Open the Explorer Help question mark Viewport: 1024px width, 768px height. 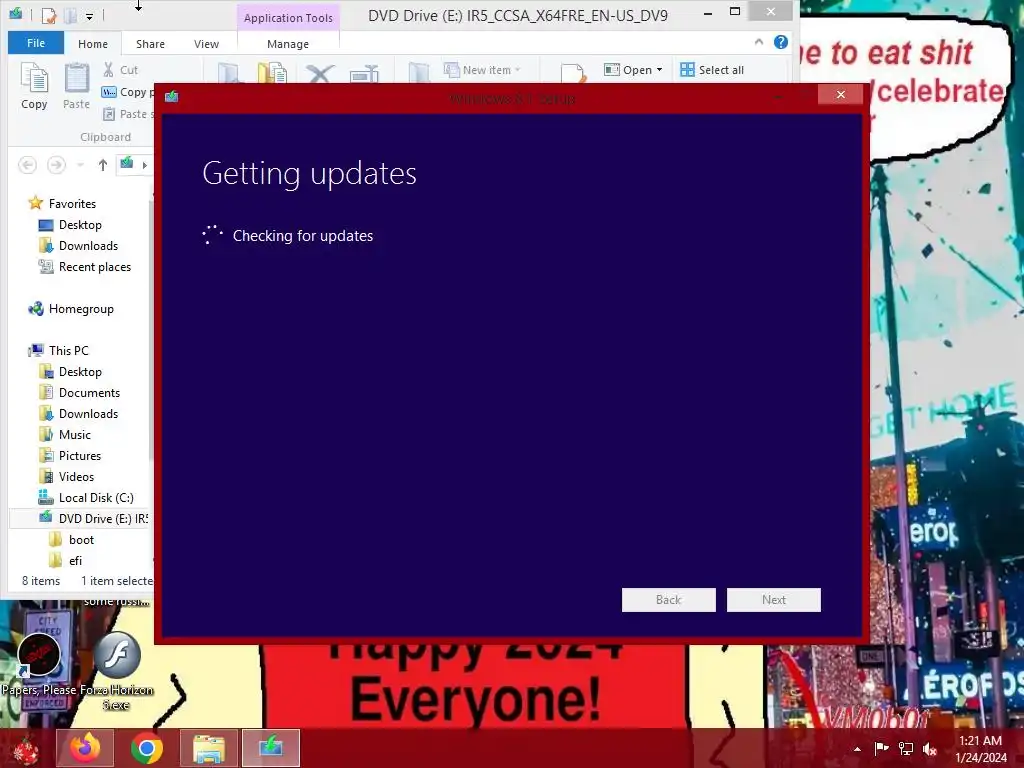[x=780, y=42]
